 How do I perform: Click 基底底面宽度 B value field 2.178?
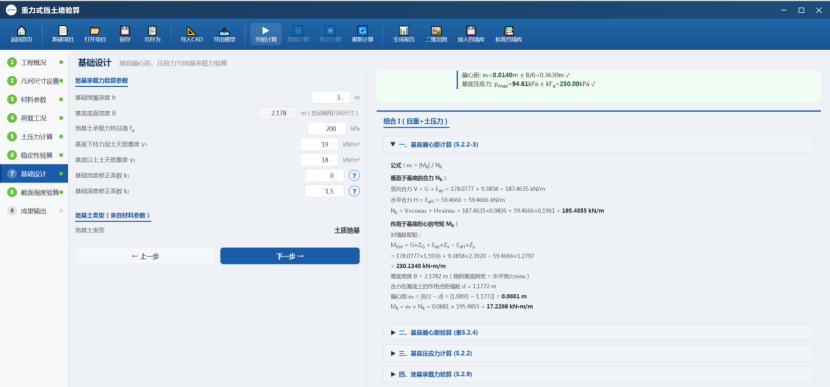(x=278, y=113)
